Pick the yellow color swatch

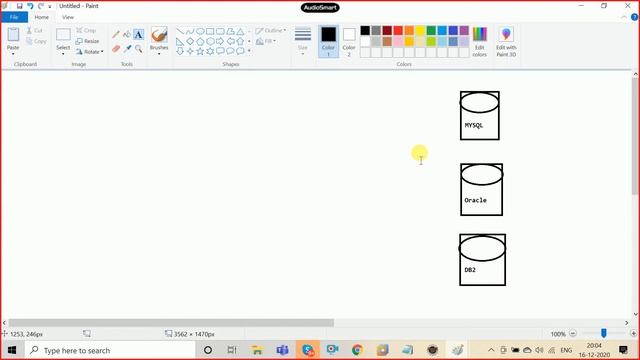(x=420, y=30)
